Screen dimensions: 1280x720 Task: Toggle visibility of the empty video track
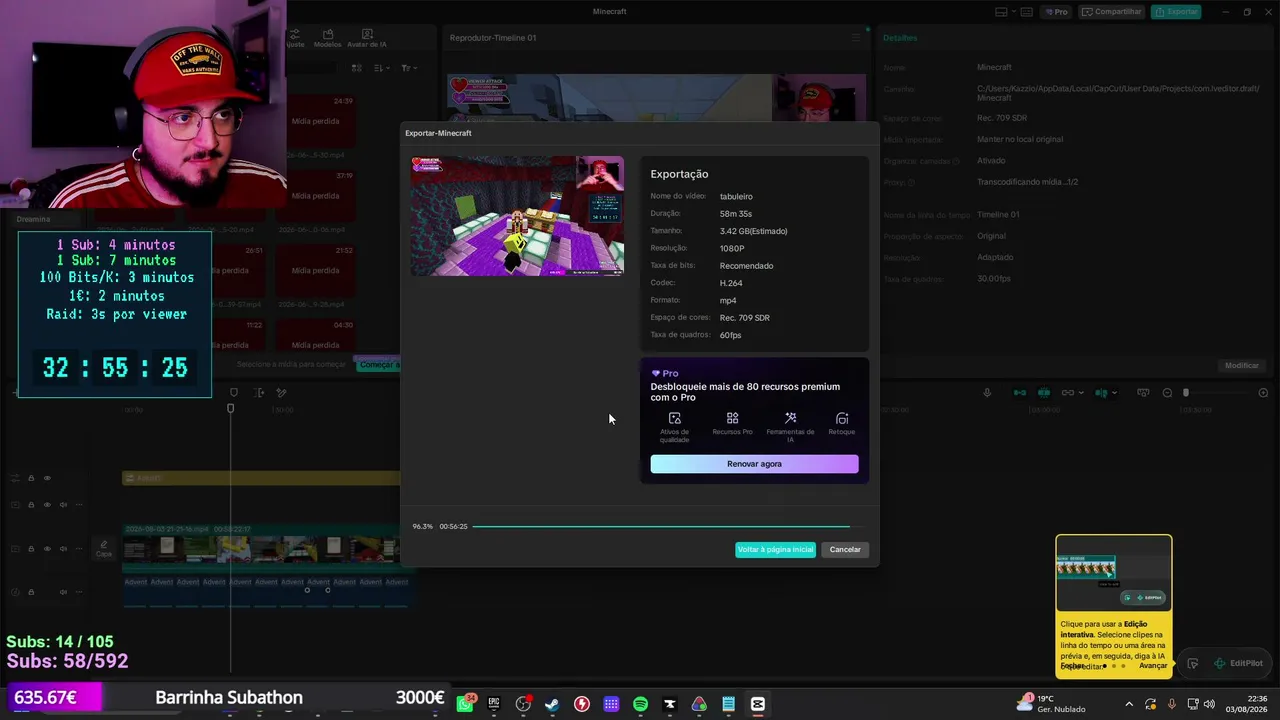tap(46, 505)
